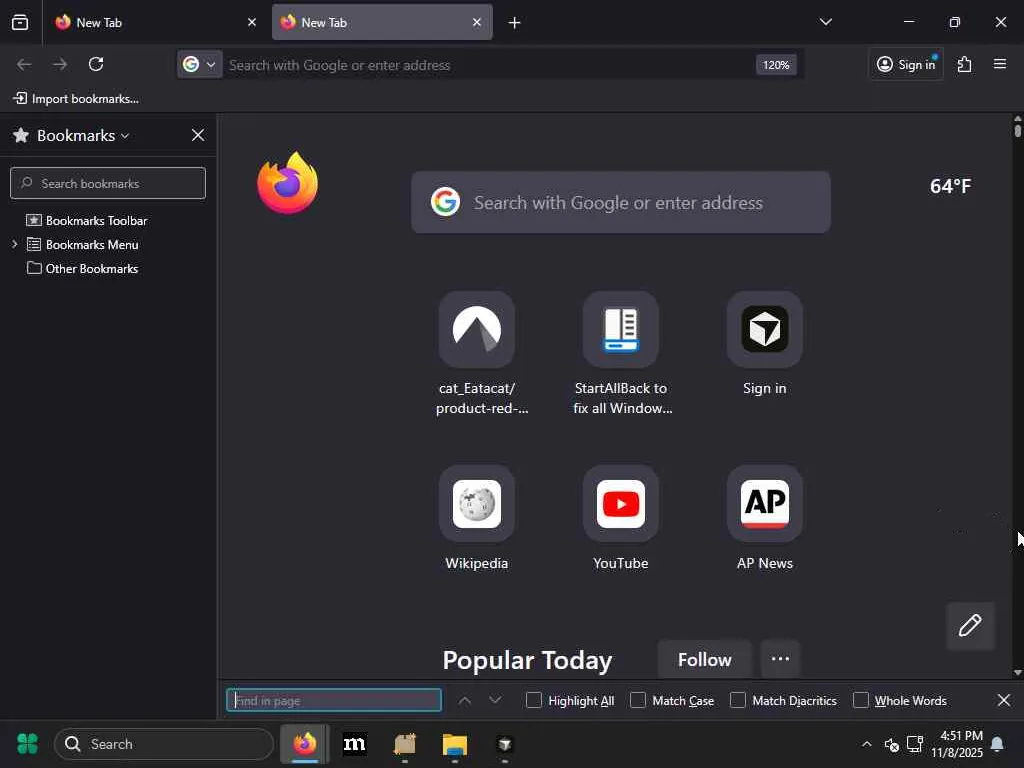Click the new tab page Google search box

coord(620,202)
